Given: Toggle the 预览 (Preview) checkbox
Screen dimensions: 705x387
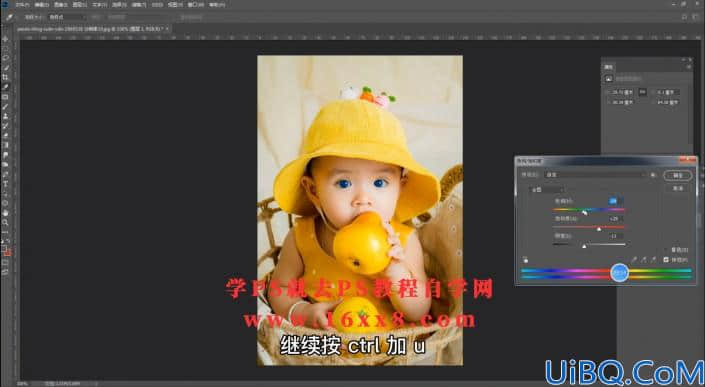Looking at the screenshot, I should tap(666, 260).
